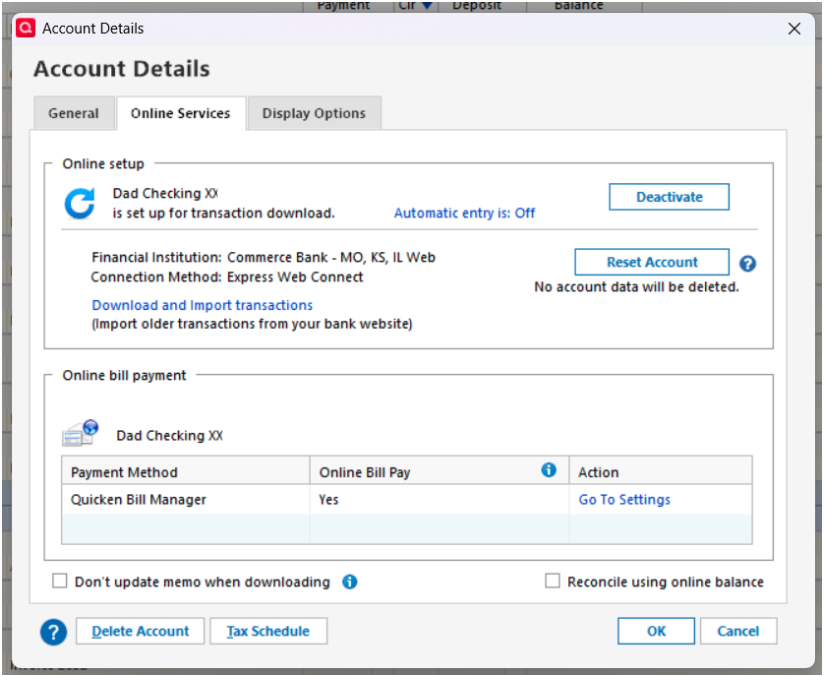
Task: Open the Display Options tab
Action: point(314,113)
